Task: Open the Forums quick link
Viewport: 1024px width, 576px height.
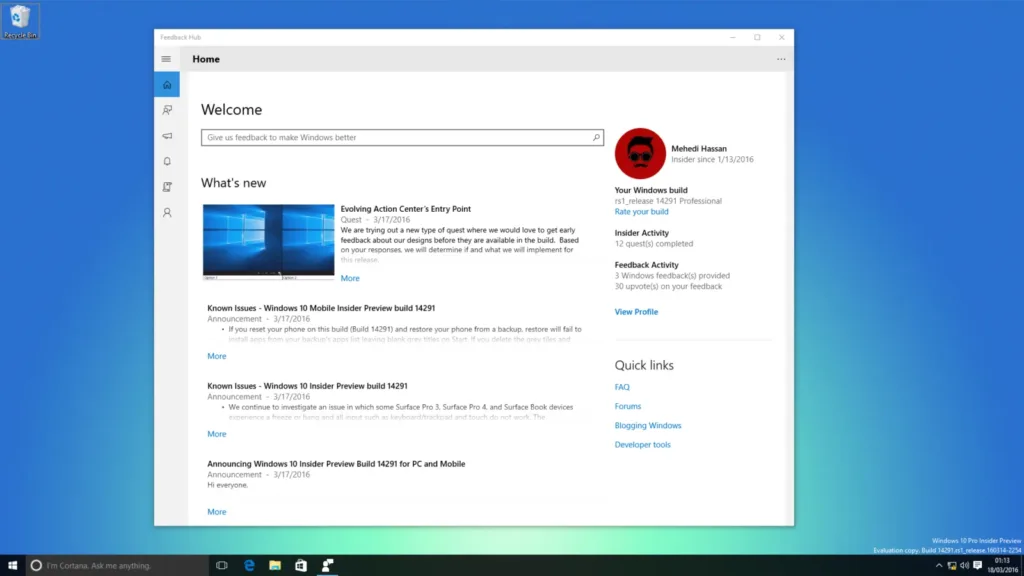Action: (628, 406)
